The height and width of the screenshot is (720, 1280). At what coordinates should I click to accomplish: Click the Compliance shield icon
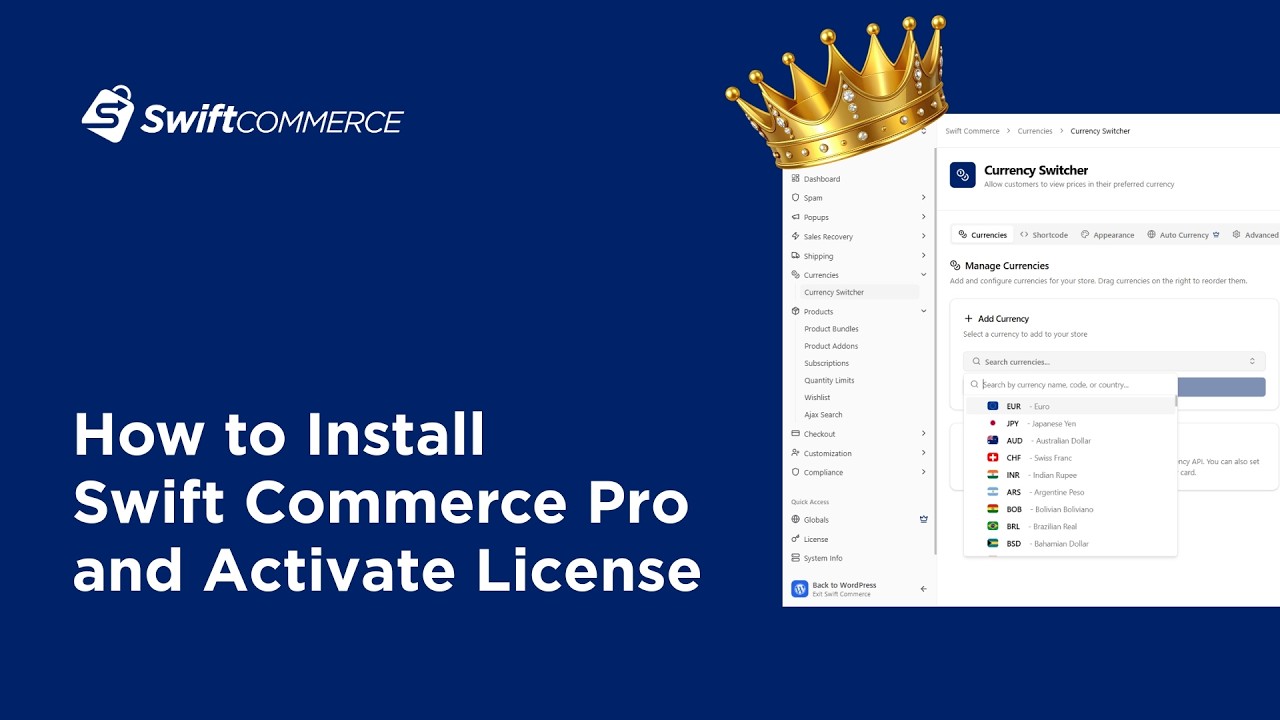[795, 472]
